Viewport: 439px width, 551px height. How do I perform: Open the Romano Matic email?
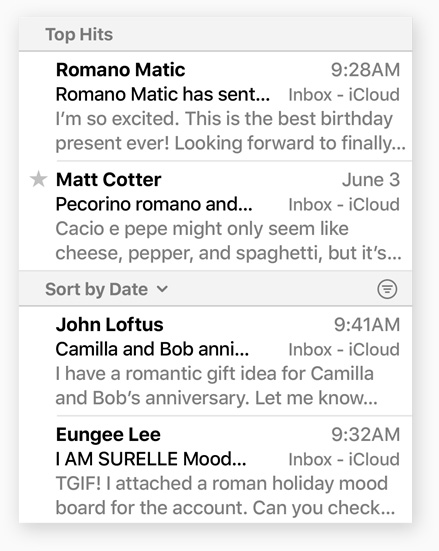tap(215, 106)
